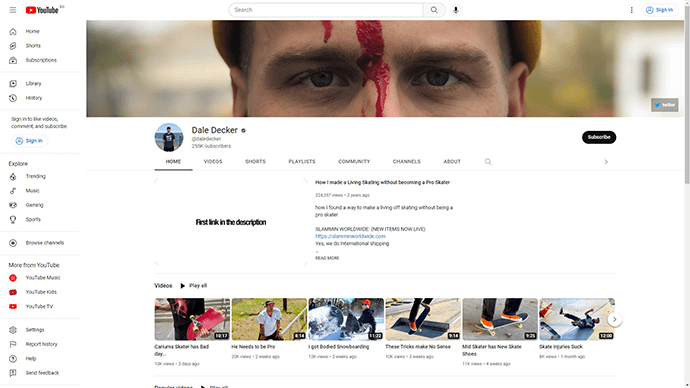Open These Tricks make No Sense thumbnail

tap(423, 319)
